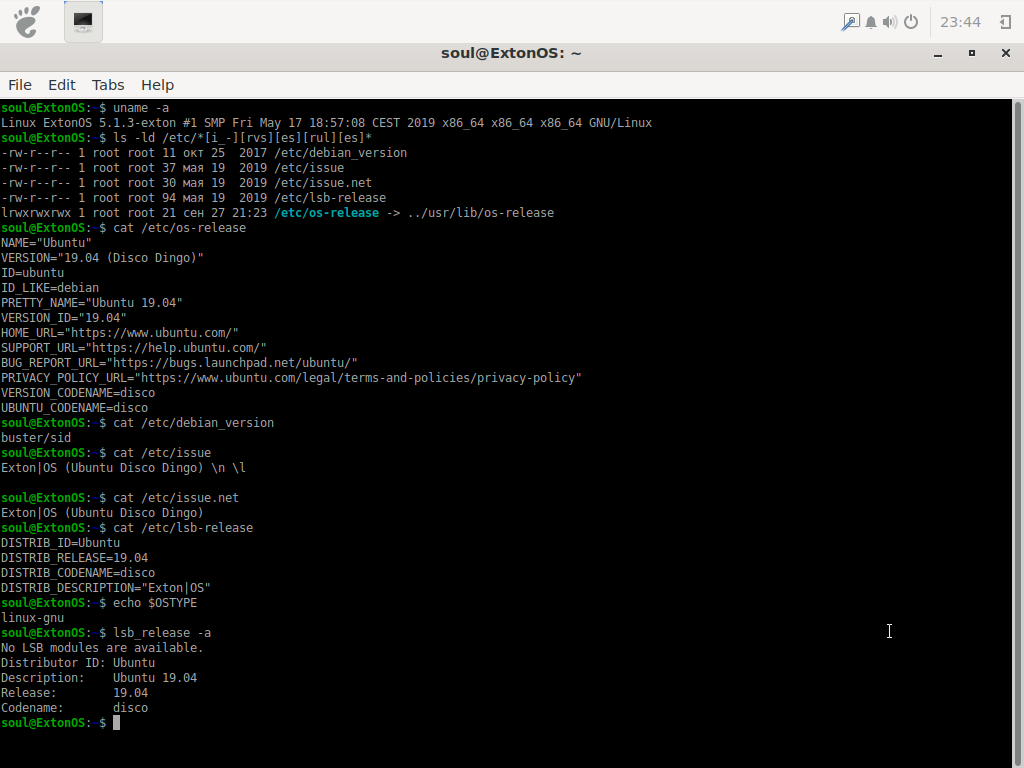The height and width of the screenshot is (768, 1024).
Task: Click the BUG_REPORT_URL launchpad line
Action: click(180, 363)
